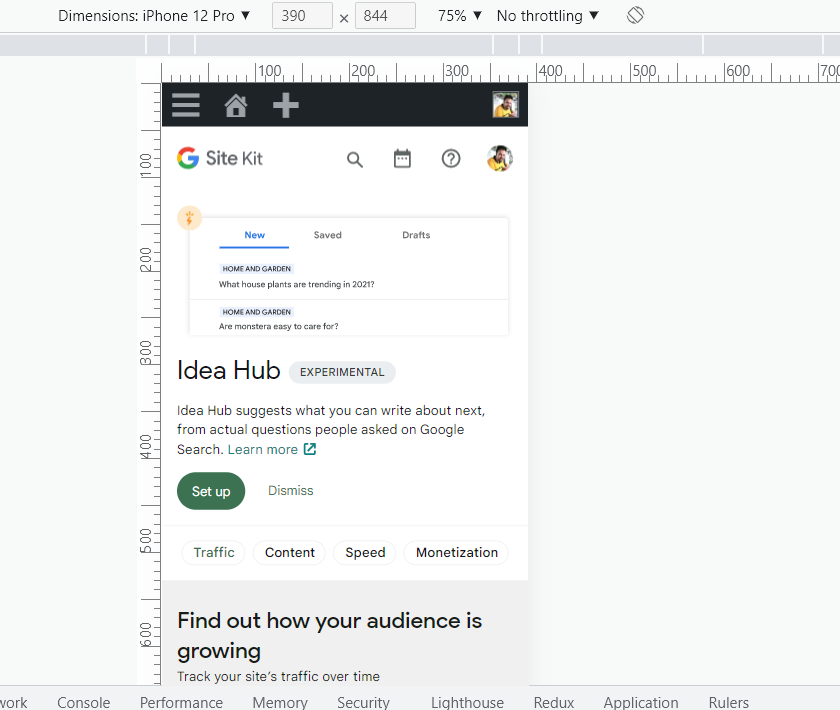This screenshot has width=840, height=710.
Task: Switch to the Drafts tab
Action: (416, 235)
